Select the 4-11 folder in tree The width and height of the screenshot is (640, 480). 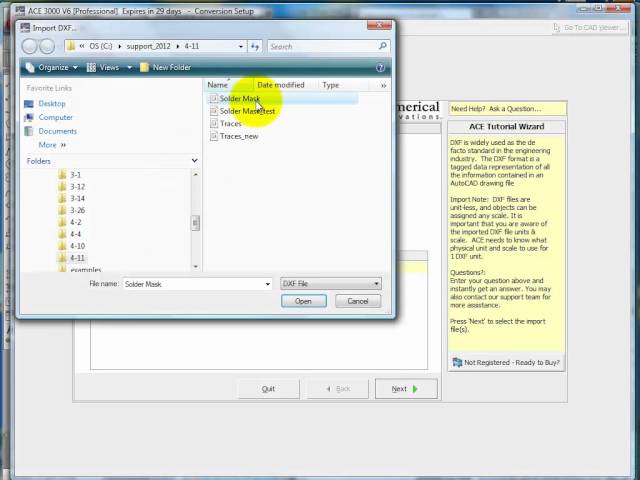pos(77,258)
